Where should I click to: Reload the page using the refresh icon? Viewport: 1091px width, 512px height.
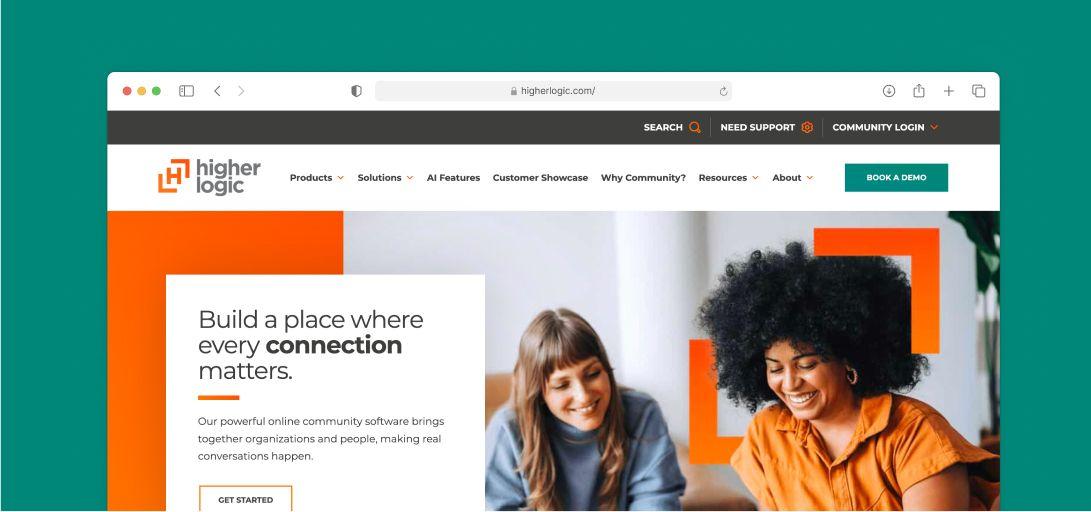[x=723, y=91]
